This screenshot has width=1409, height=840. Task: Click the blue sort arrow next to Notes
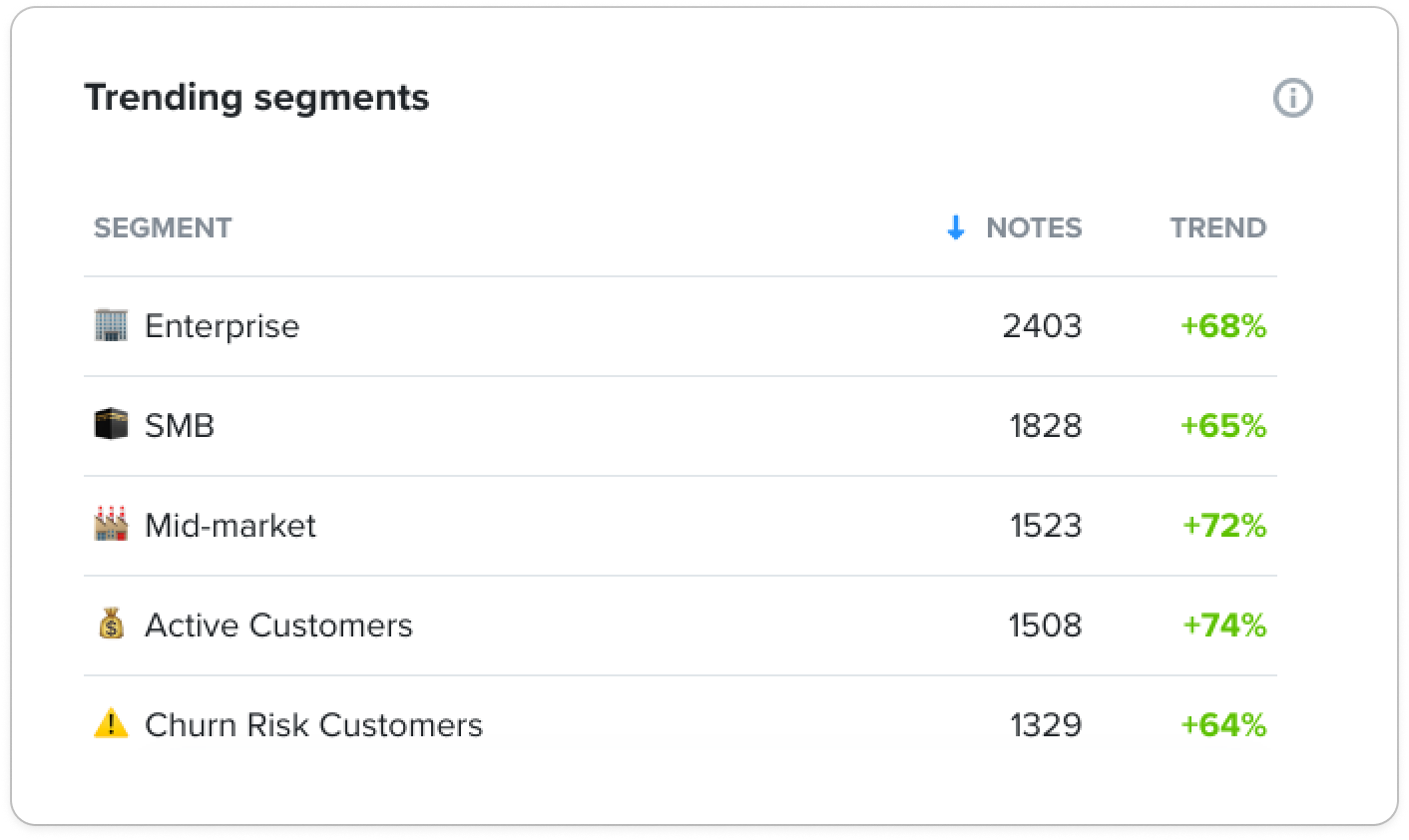(x=955, y=227)
